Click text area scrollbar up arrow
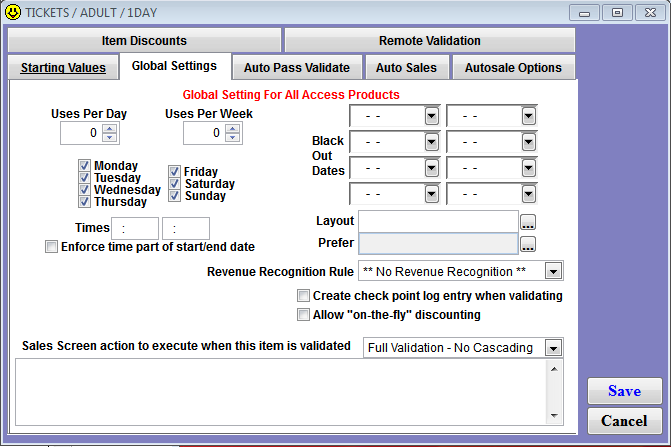Screen dimensions: 671x447 (554, 369)
